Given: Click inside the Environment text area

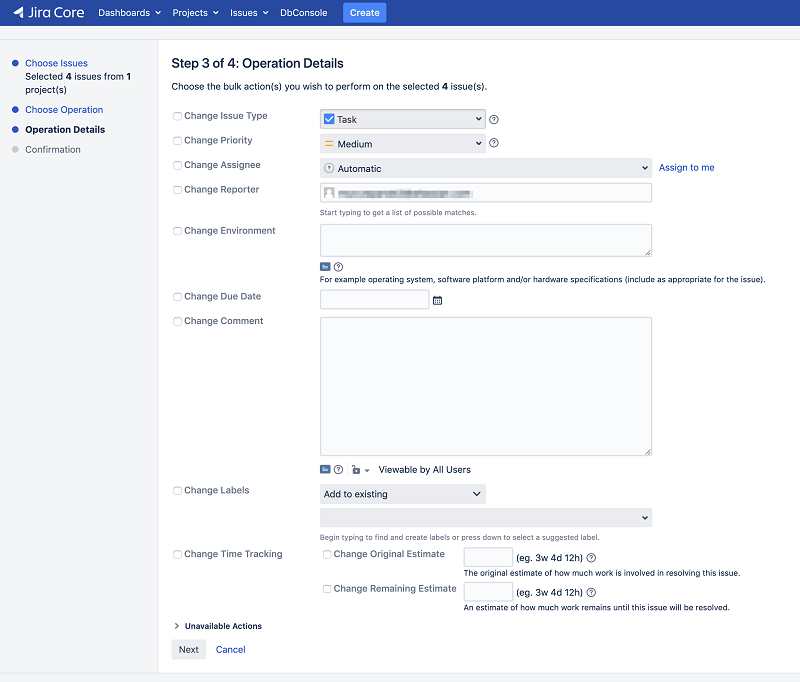Looking at the screenshot, I should [485, 240].
